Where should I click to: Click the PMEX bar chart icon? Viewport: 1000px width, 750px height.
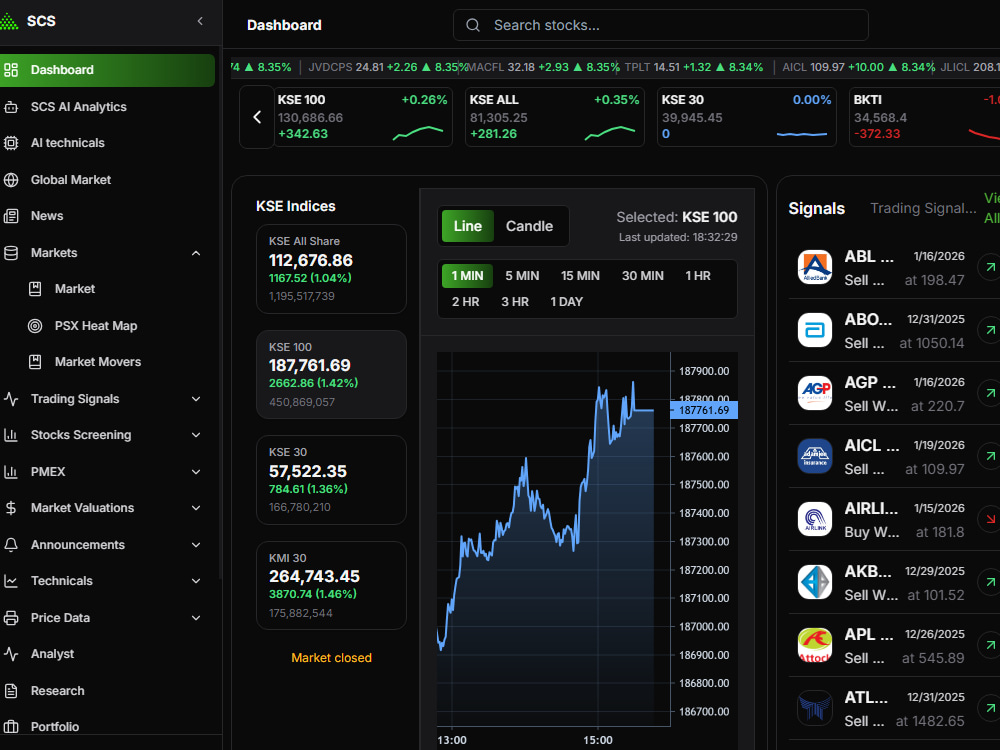pyautogui.click(x=11, y=472)
